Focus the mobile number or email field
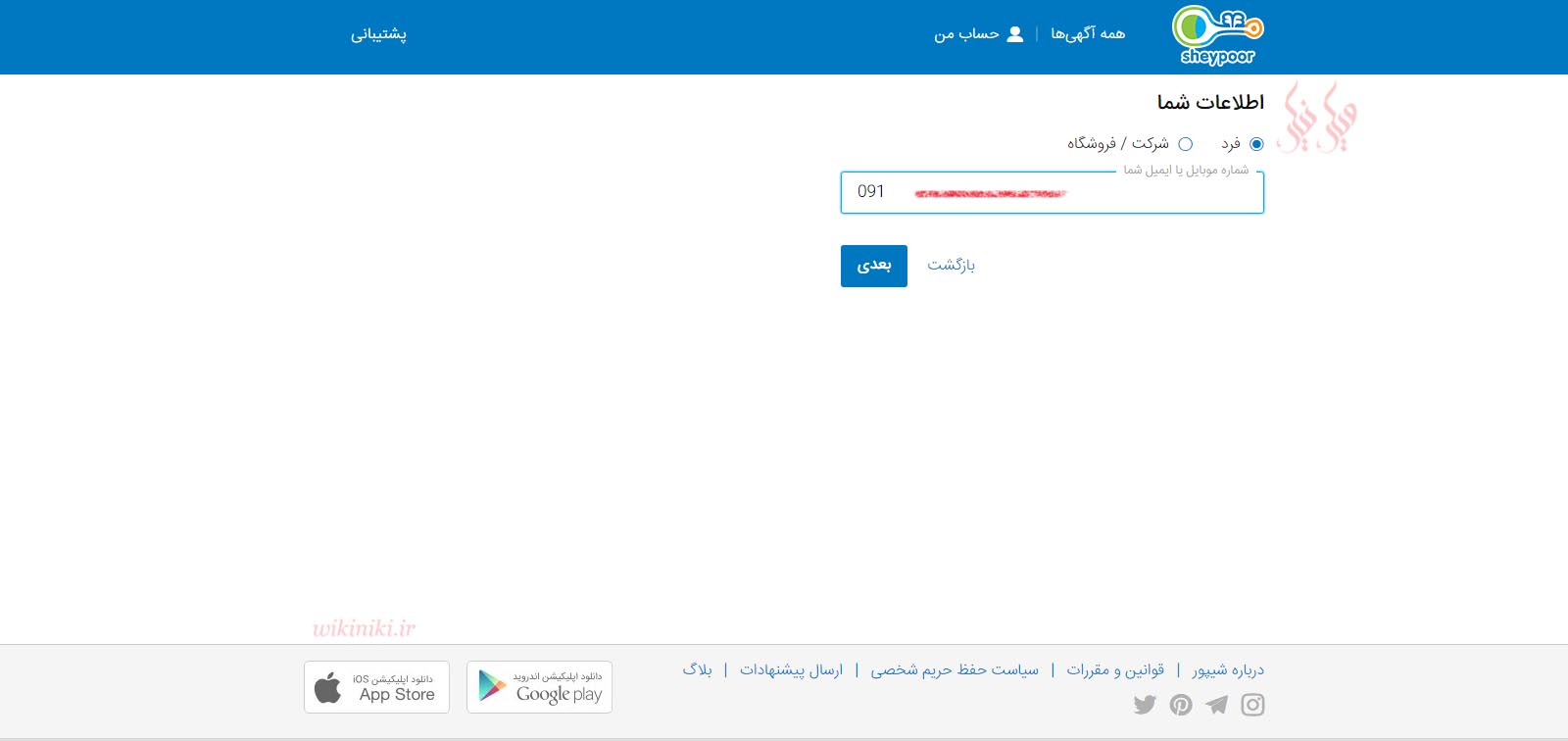The height and width of the screenshot is (741, 1568). tap(1052, 192)
